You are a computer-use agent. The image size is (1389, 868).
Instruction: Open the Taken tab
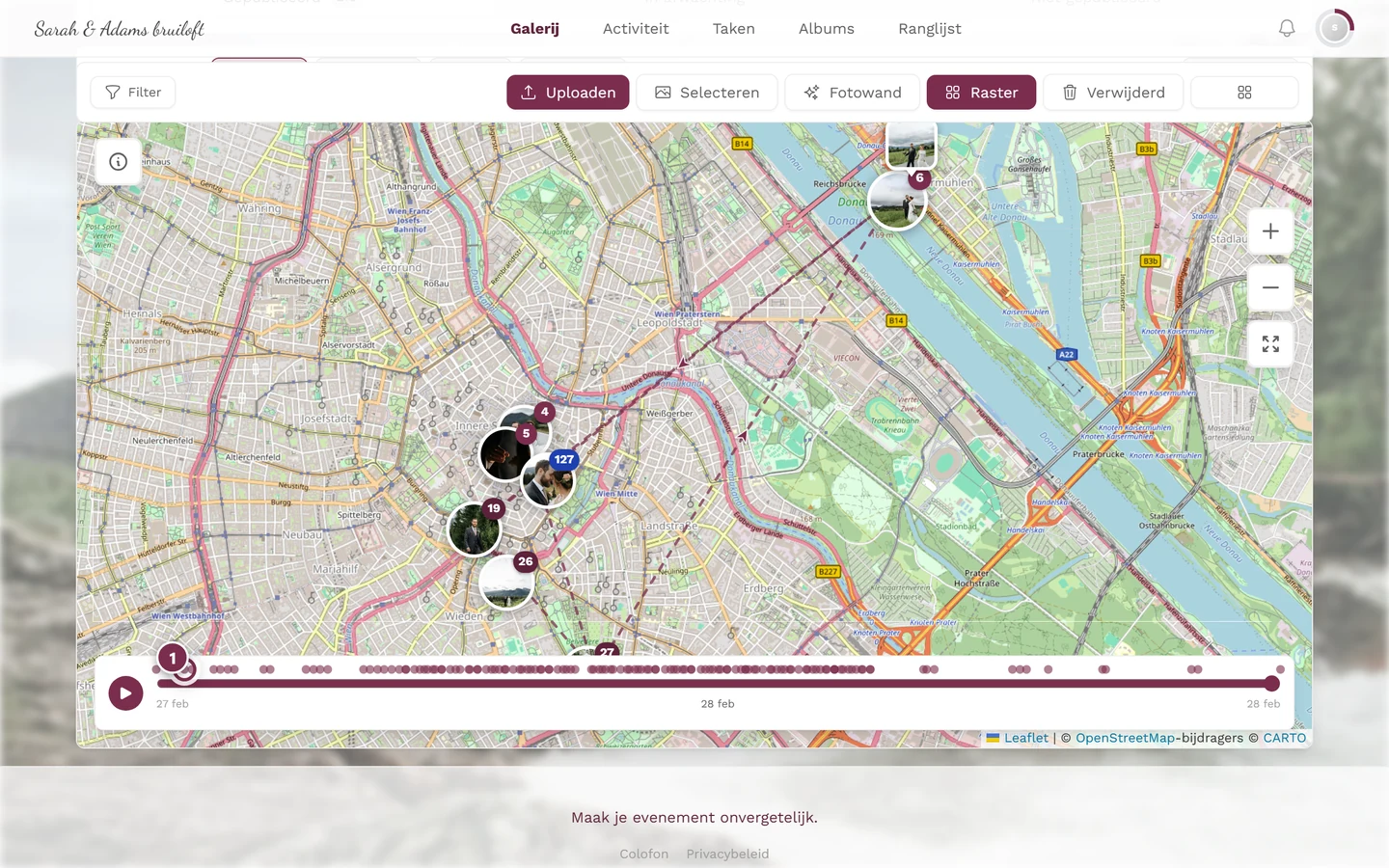pyautogui.click(x=734, y=29)
